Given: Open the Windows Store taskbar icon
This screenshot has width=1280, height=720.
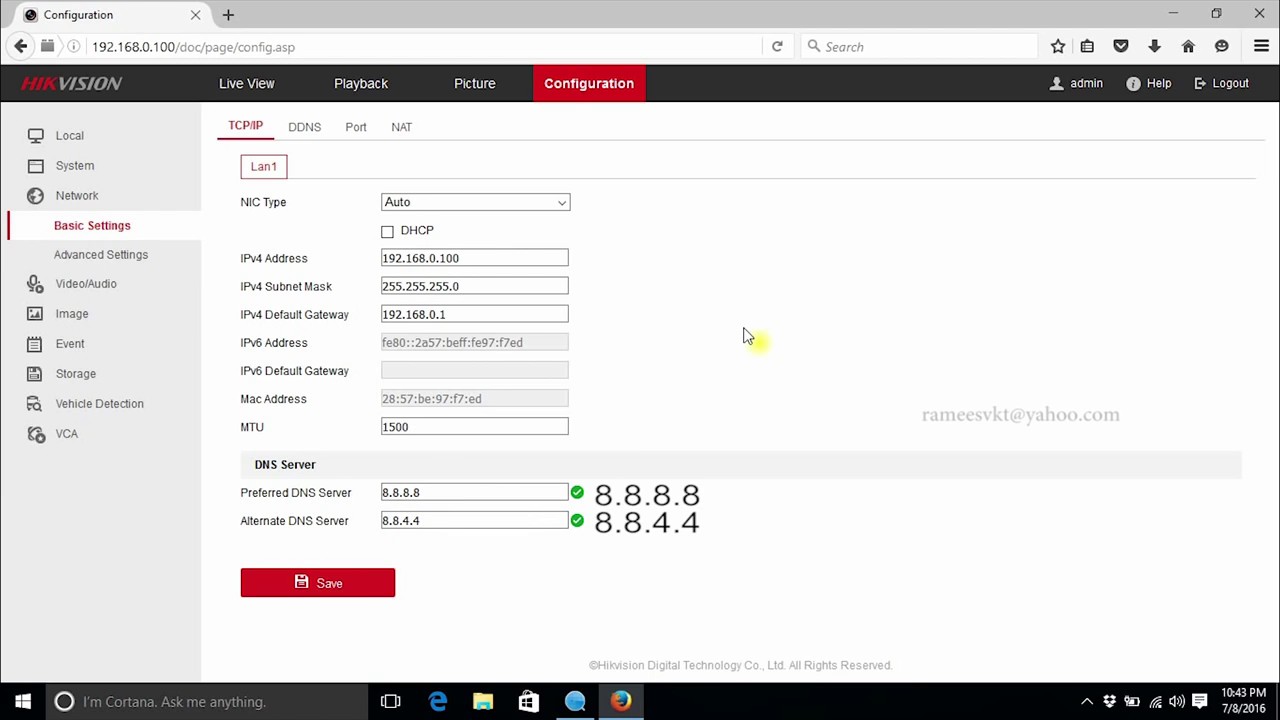Looking at the screenshot, I should (529, 702).
